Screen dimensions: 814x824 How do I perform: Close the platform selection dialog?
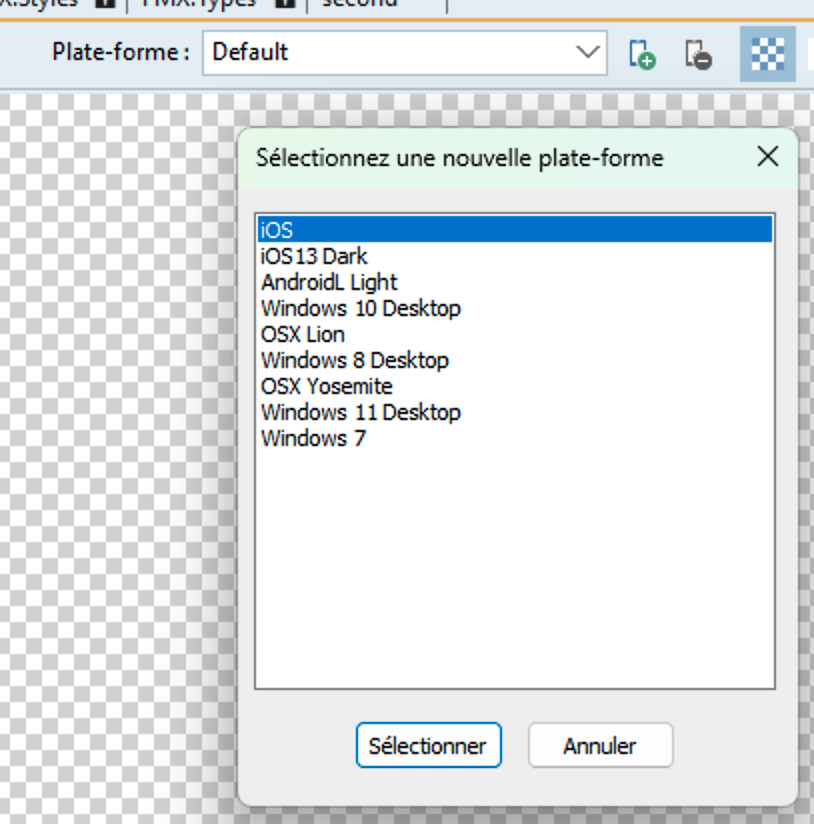(768, 157)
